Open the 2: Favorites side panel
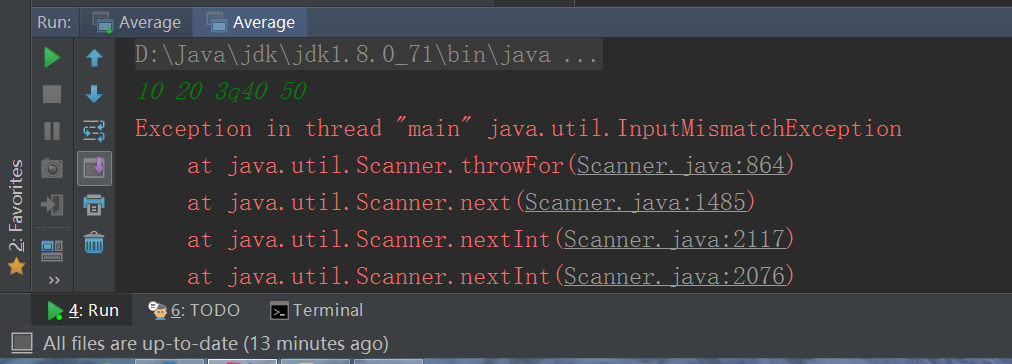 coord(16,217)
